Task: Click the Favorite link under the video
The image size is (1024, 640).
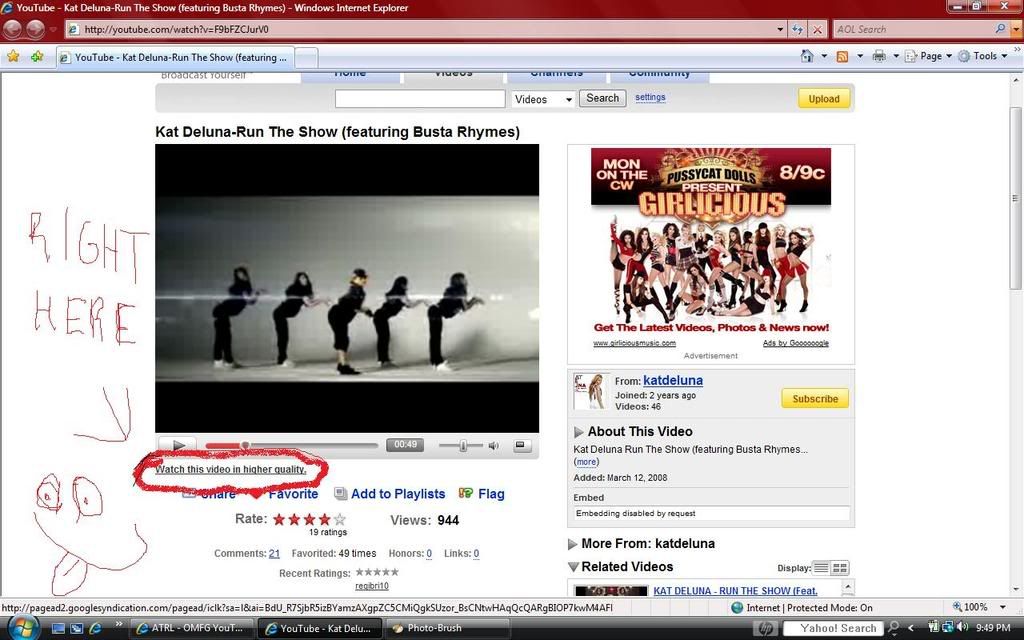Action: (x=293, y=494)
